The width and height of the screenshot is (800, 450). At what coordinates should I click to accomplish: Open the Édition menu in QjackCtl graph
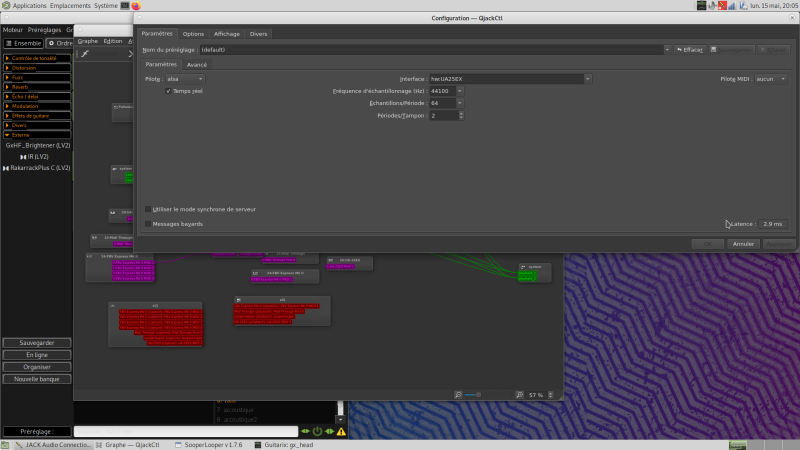tap(113, 41)
